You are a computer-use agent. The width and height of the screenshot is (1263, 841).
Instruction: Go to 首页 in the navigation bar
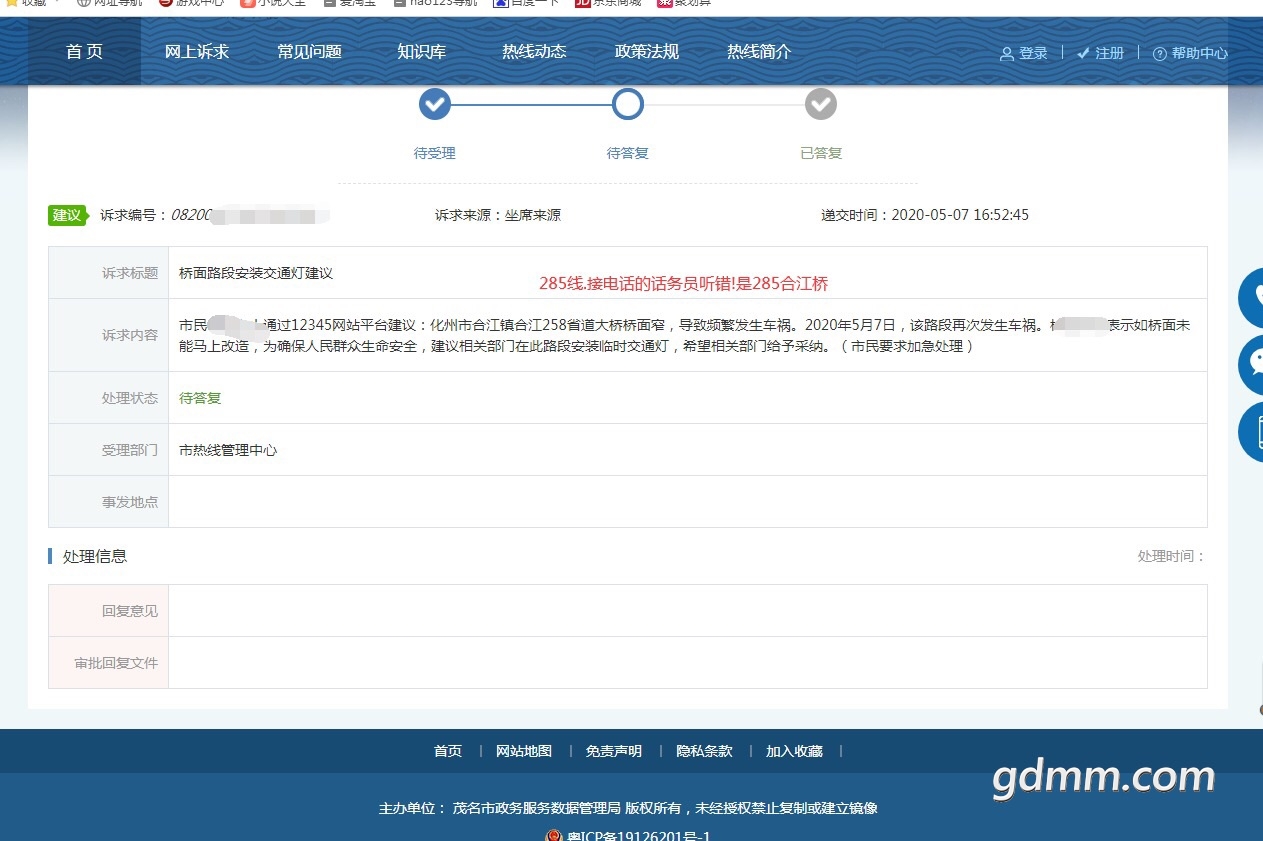(84, 52)
